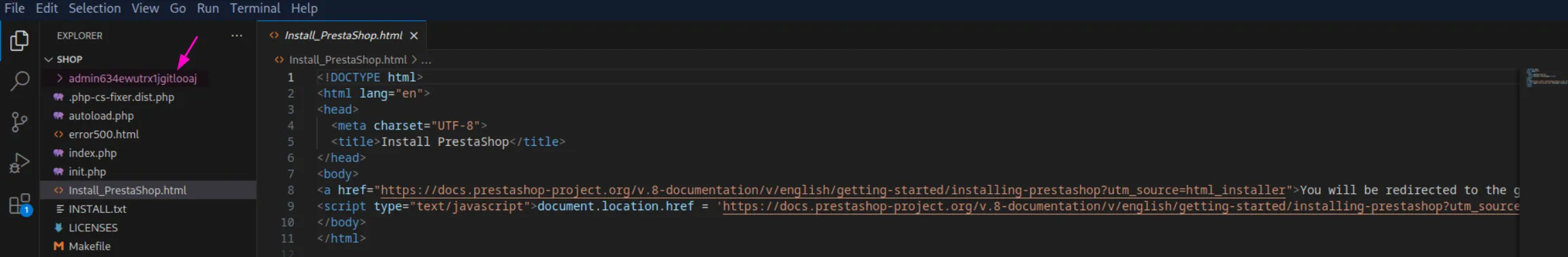Viewport: 1568px width, 257px height.
Task: Open the Selection menu
Action: tap(94, 8)
